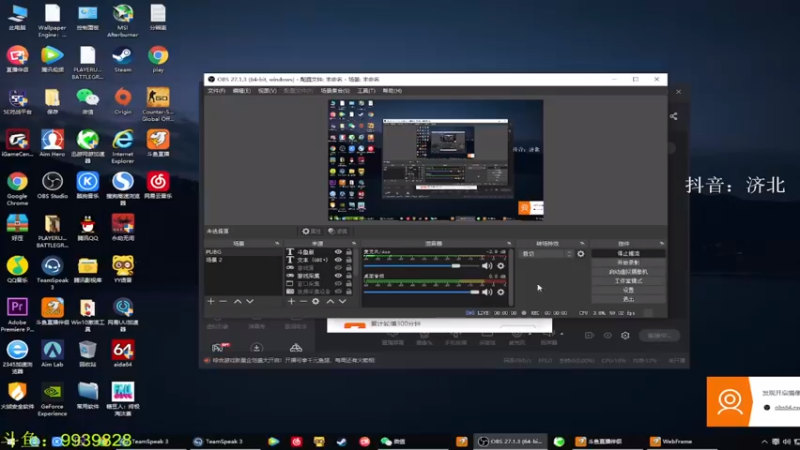Open OBS 设置 button in Controls
The height and width of the screenshot is (450, 800).
coord(628,290)
